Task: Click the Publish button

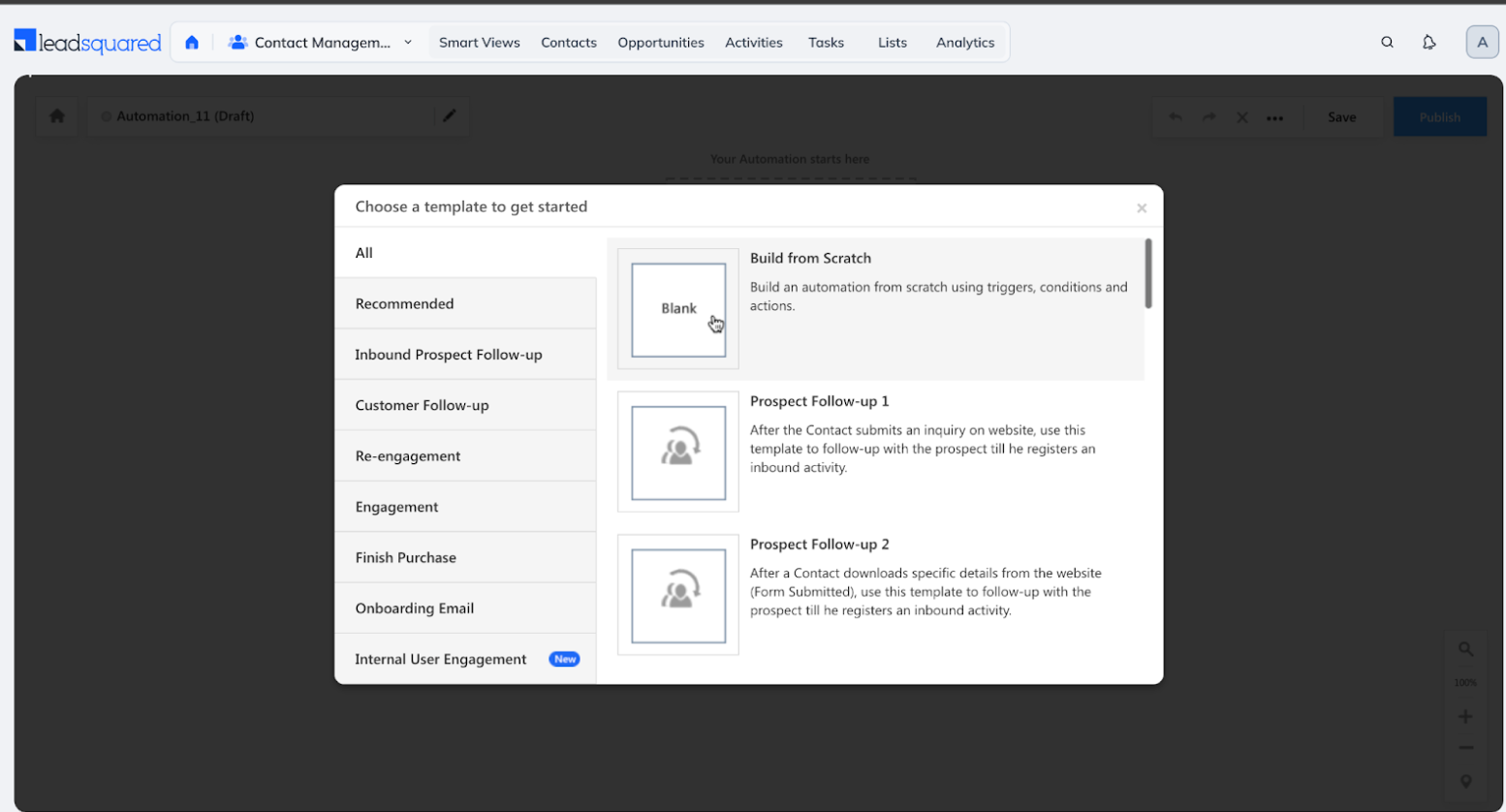Action: (1439, 117)
